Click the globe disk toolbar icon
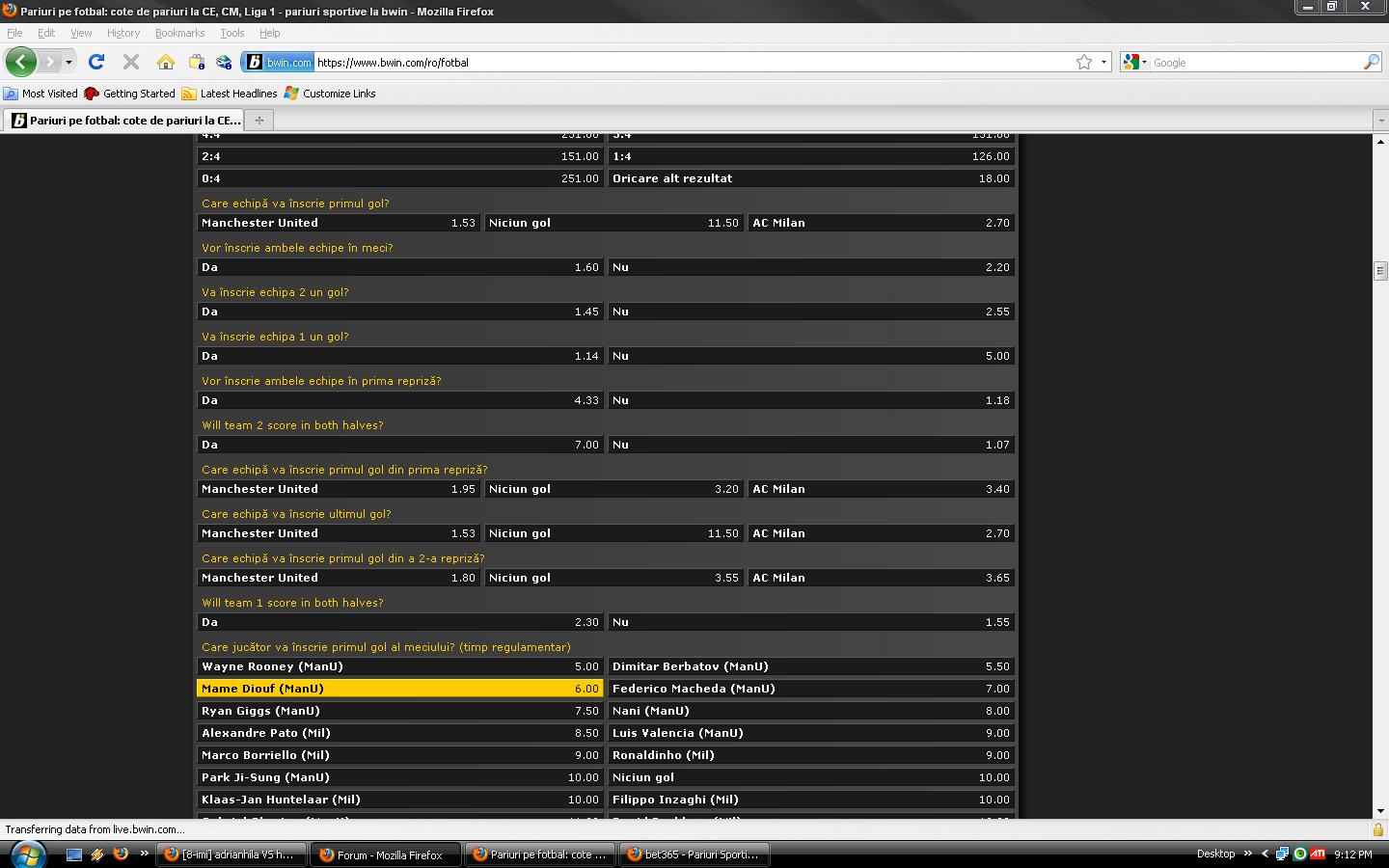The image size is (1389, 868). 224,62
